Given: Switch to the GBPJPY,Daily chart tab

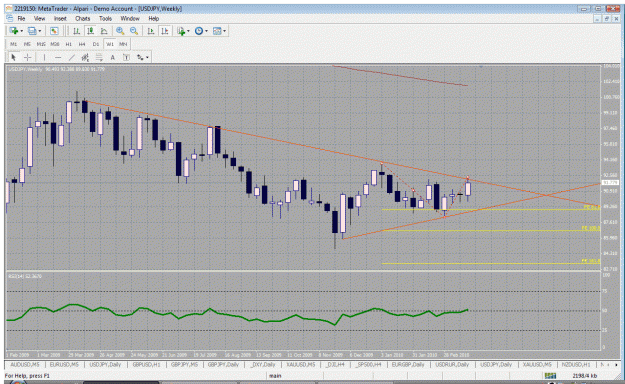Looking at the screenshot, I should pos(223,364).
